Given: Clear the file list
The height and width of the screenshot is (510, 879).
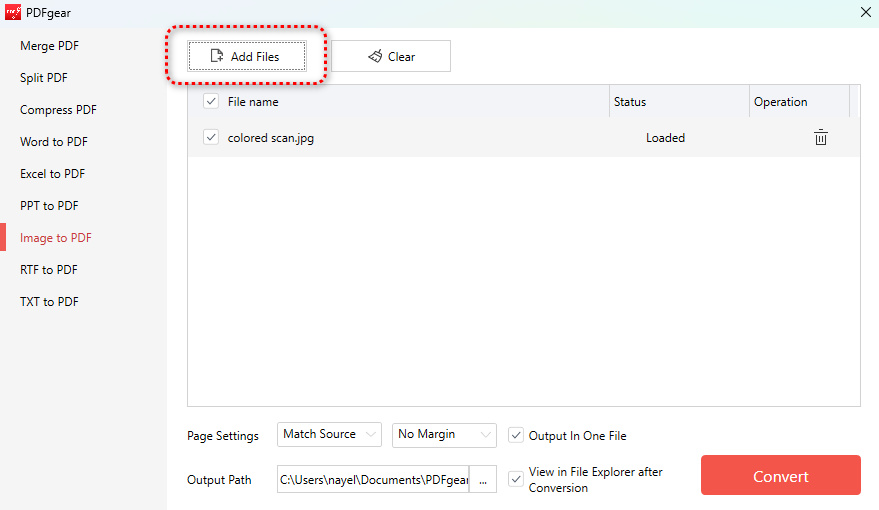Looking at the screenshot, I should pos(391,56).
